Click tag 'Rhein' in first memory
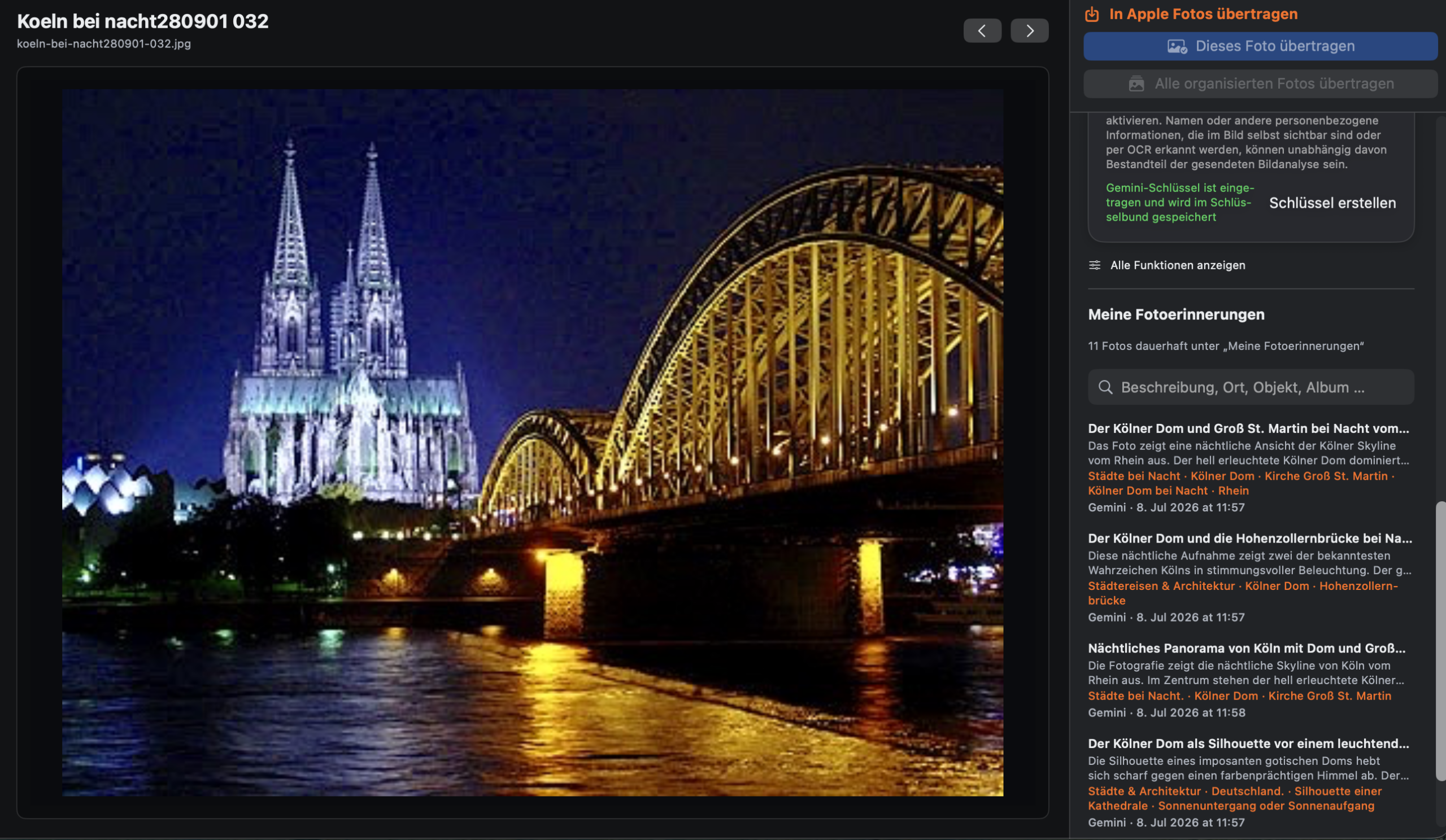1446x840 pixels. point(1233,491)
